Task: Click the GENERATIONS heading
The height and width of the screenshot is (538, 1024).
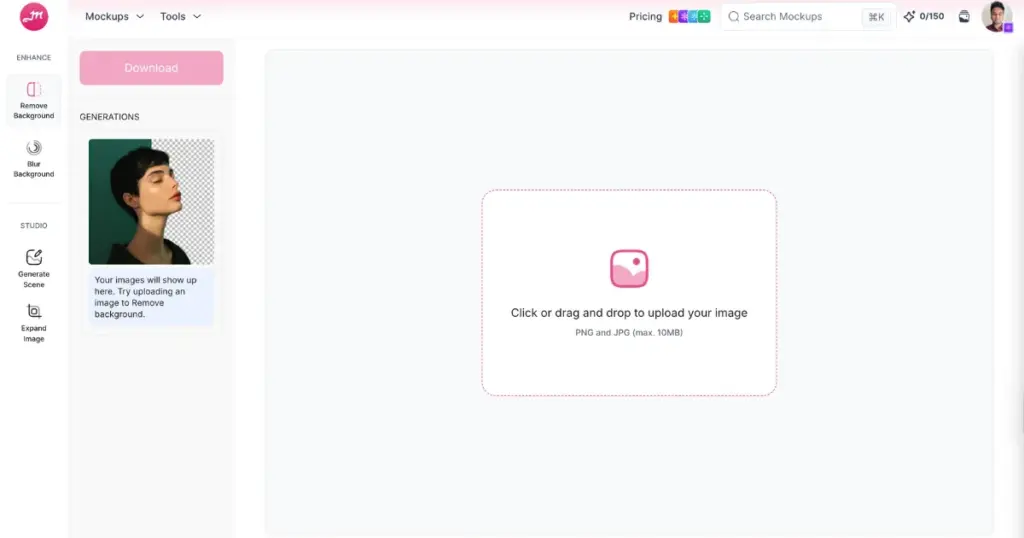Action: pos(109,117)
